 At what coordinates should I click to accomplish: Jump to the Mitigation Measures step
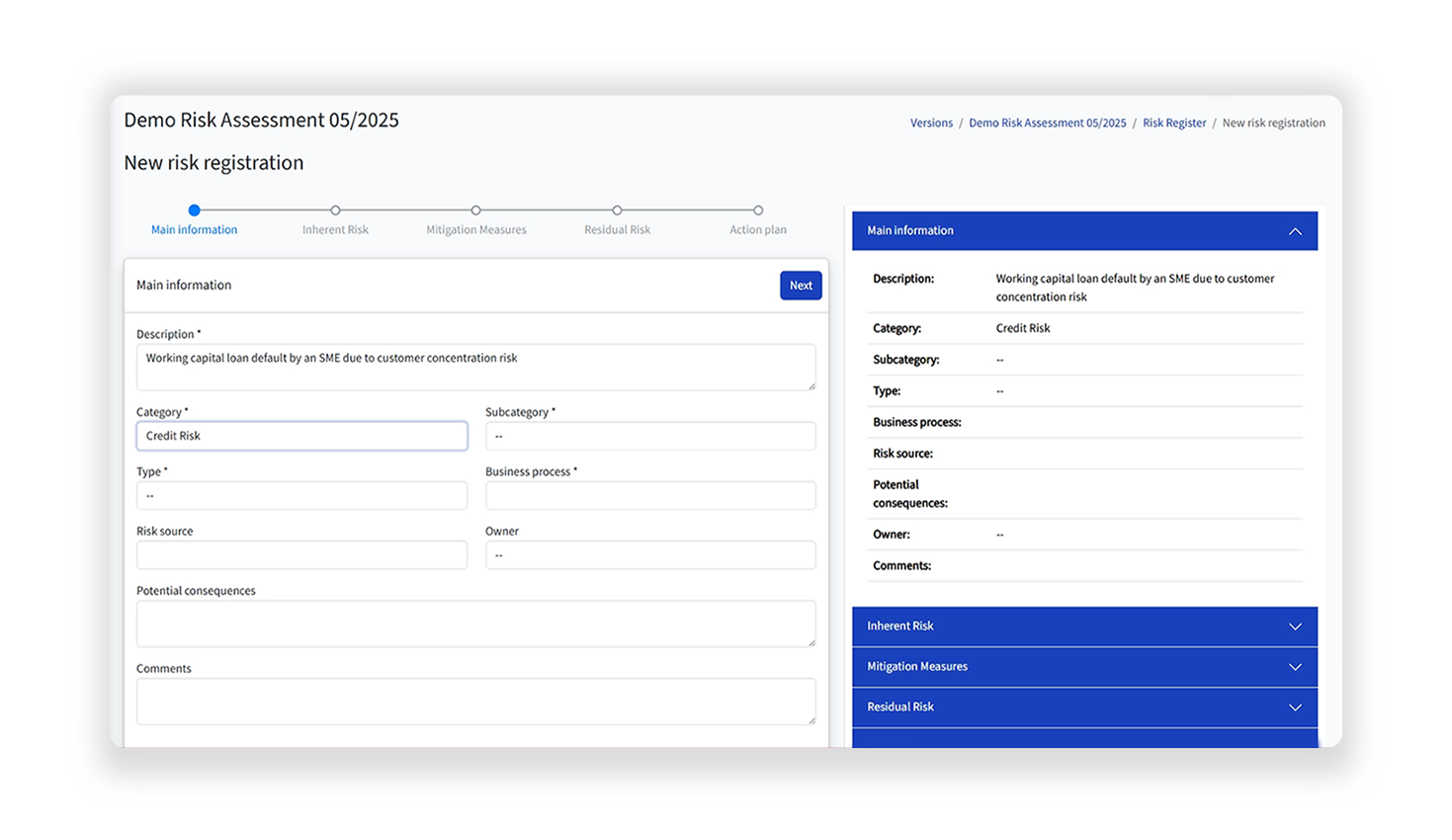pos(475,210)
